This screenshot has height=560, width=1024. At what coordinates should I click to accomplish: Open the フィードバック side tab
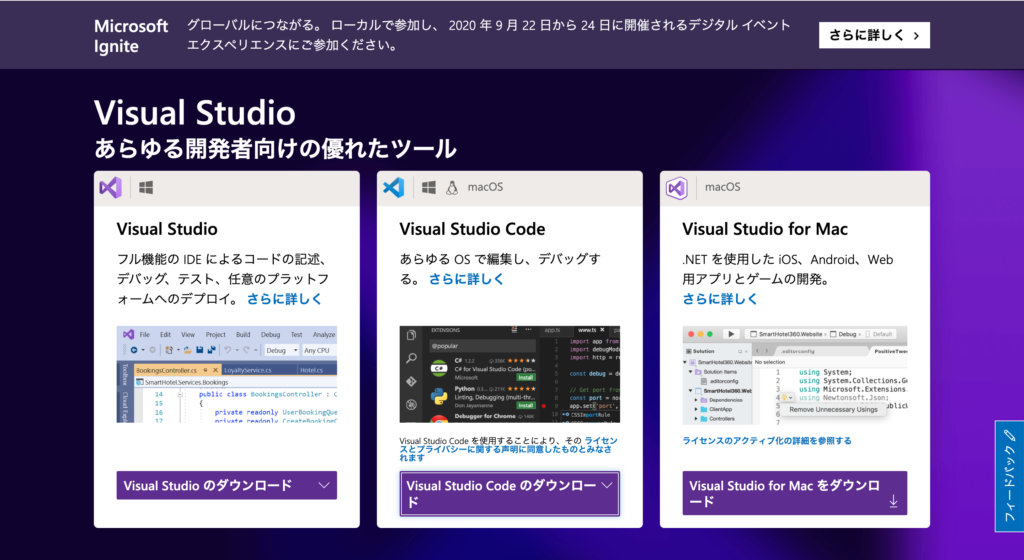pyautogui.click(x=1010, y=476)
